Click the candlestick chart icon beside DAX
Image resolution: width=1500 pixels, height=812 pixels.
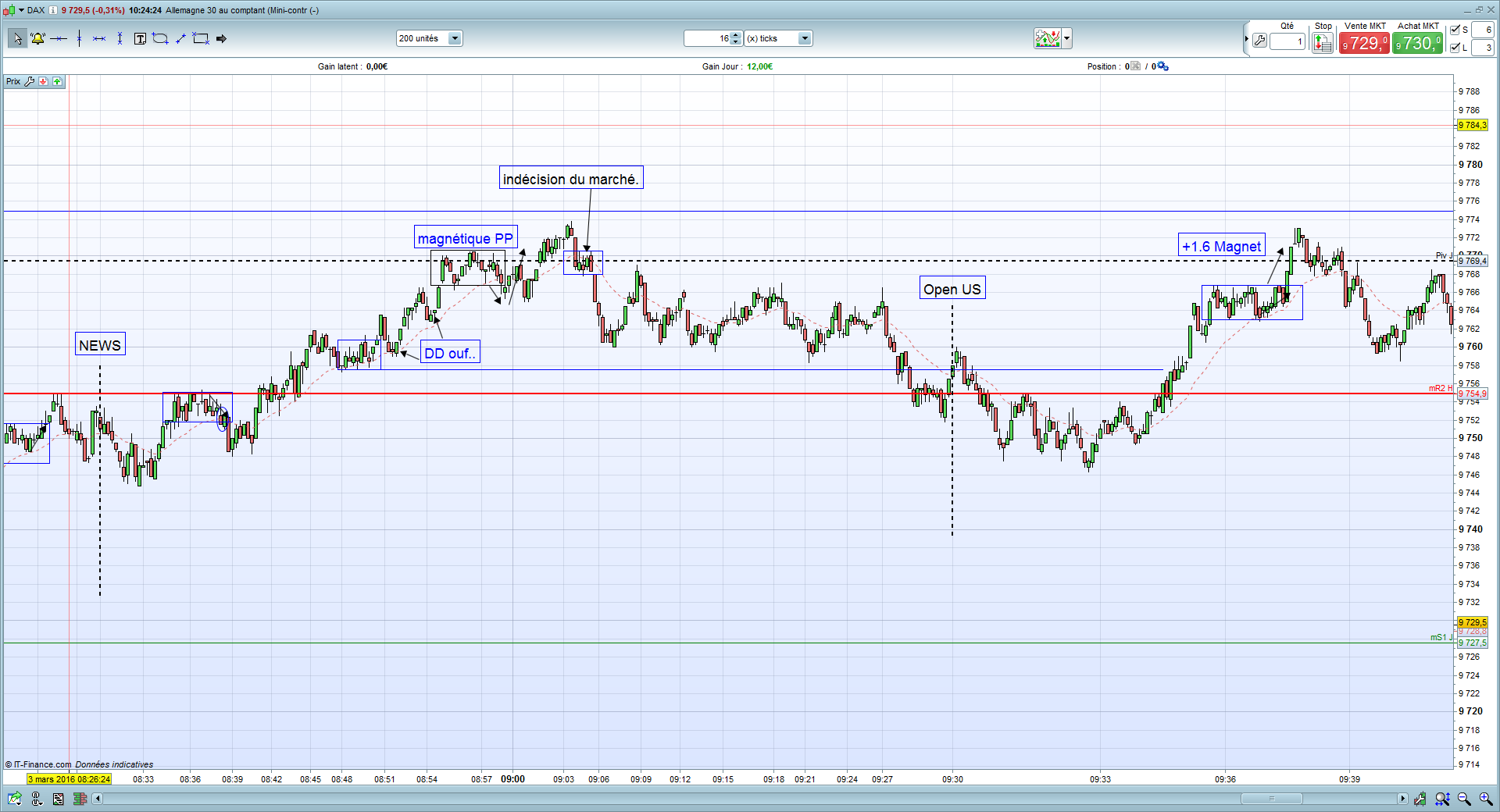click(x=9, y=10)
